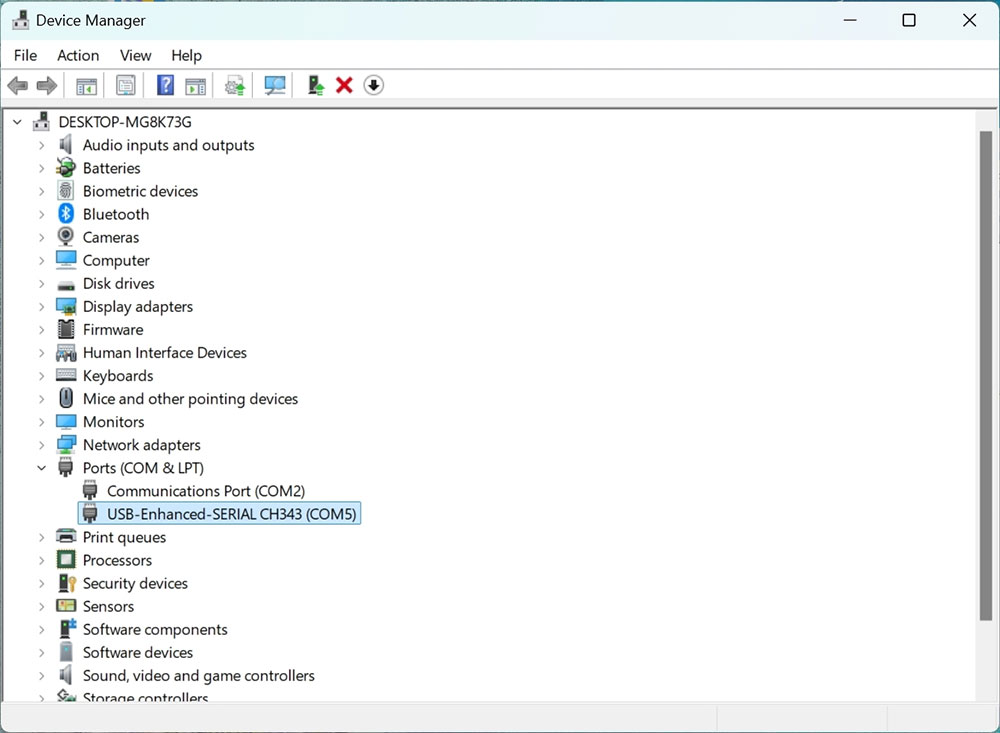Expand Human Interface Devices category
1000x733 pixels.
(x=41, y=352)
